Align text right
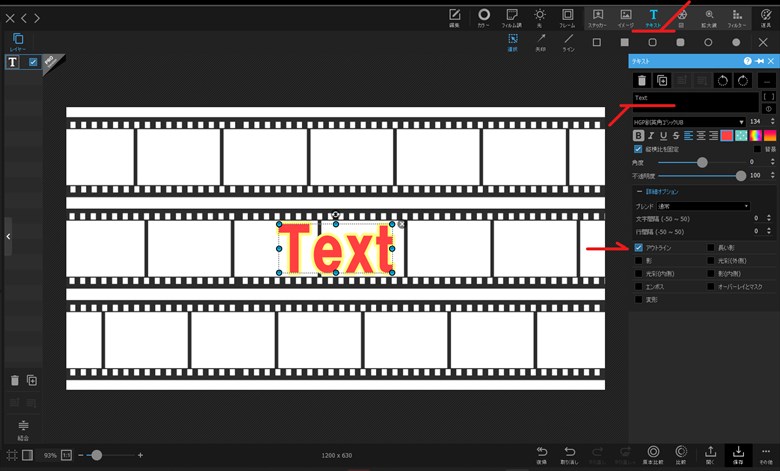Screen dimensions: 780x471 [x=713, y=135]
